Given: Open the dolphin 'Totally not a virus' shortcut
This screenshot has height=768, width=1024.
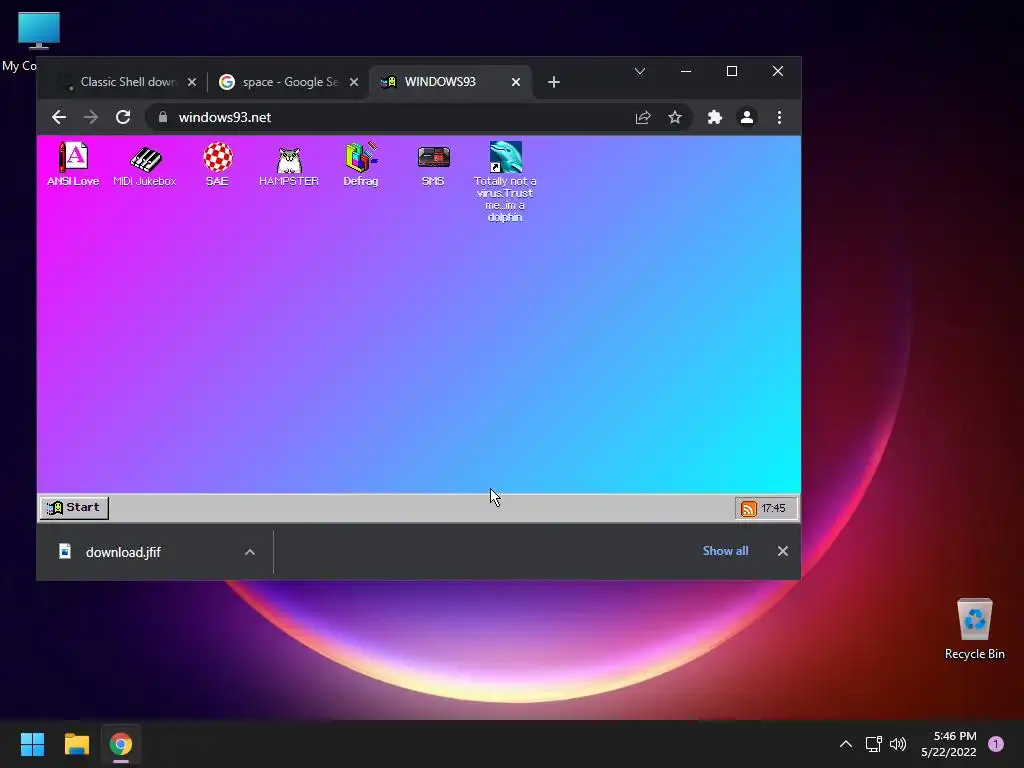Looking at the screenshot, I should click(x=505, y=181).
